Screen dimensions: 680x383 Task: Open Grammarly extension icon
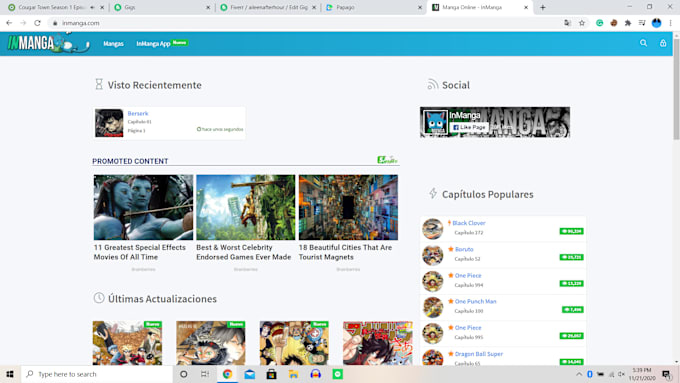[x=599, y=23]
